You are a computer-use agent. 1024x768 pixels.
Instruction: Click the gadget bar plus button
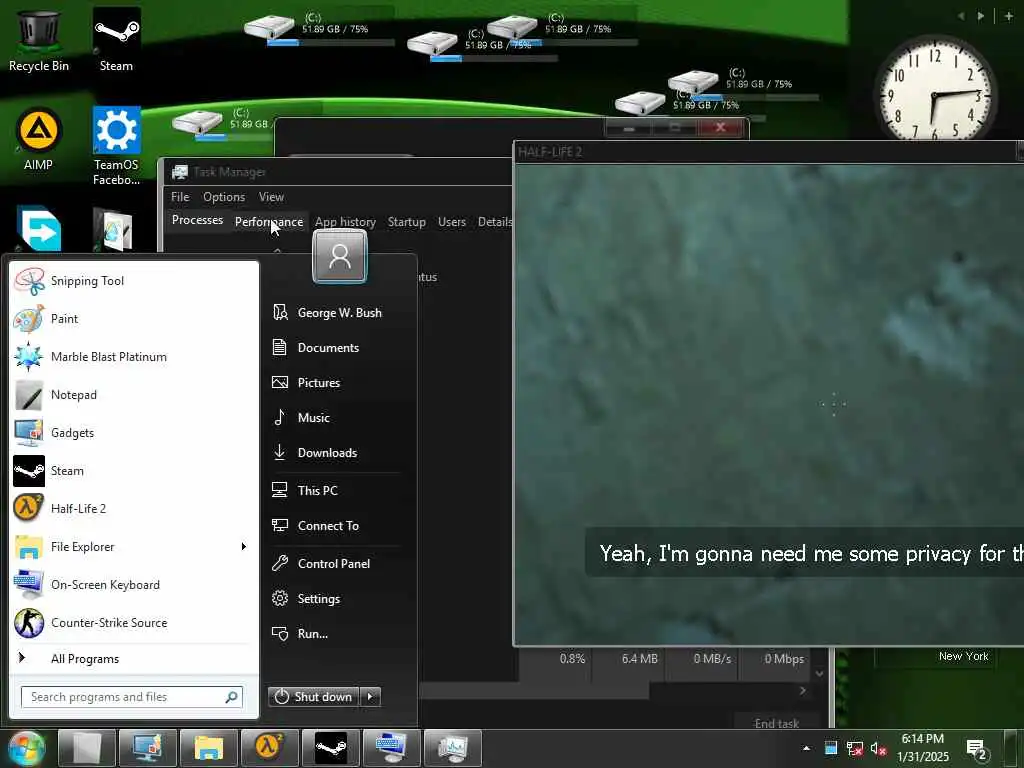1009,16
